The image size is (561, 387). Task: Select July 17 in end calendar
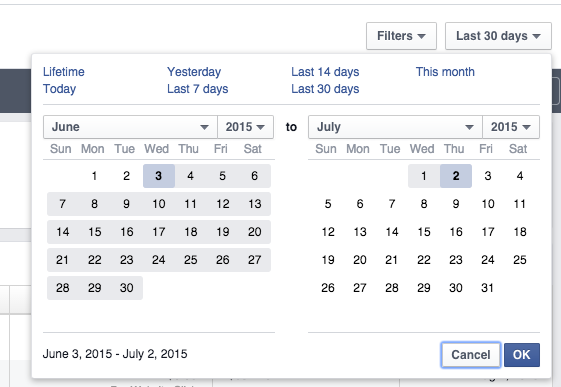488,232
